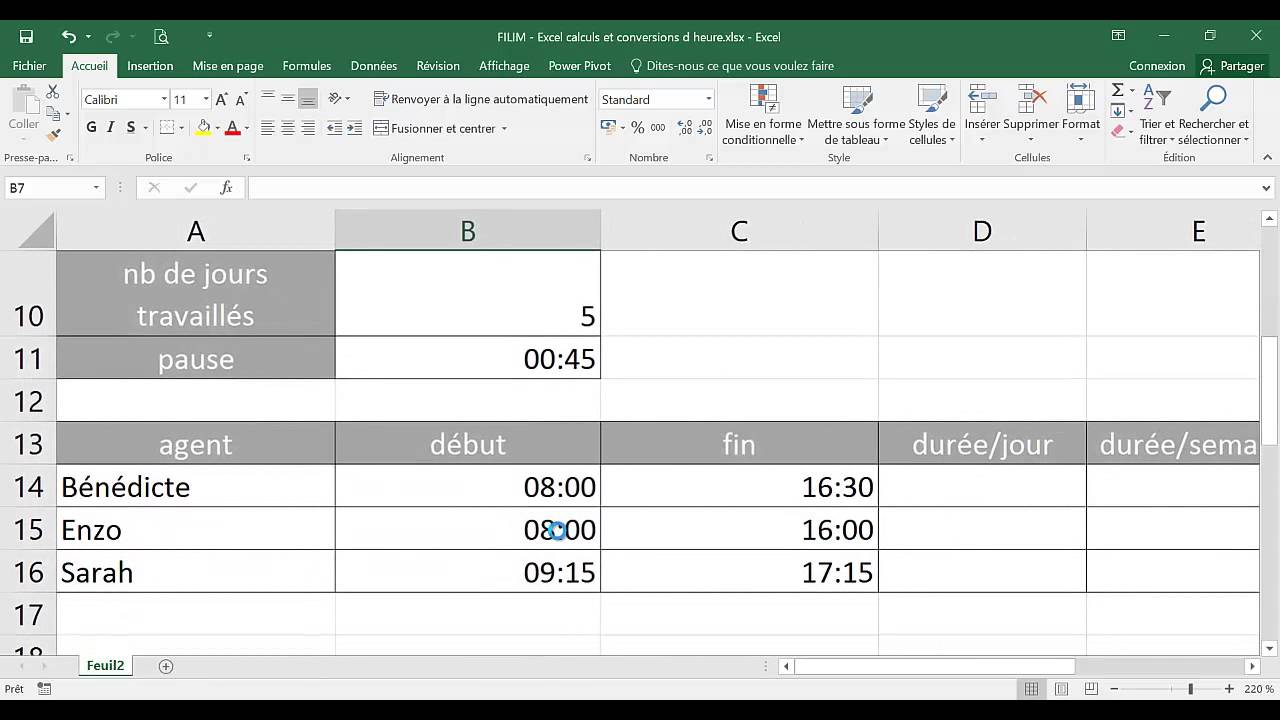Align text to the middle vertically

288,98
